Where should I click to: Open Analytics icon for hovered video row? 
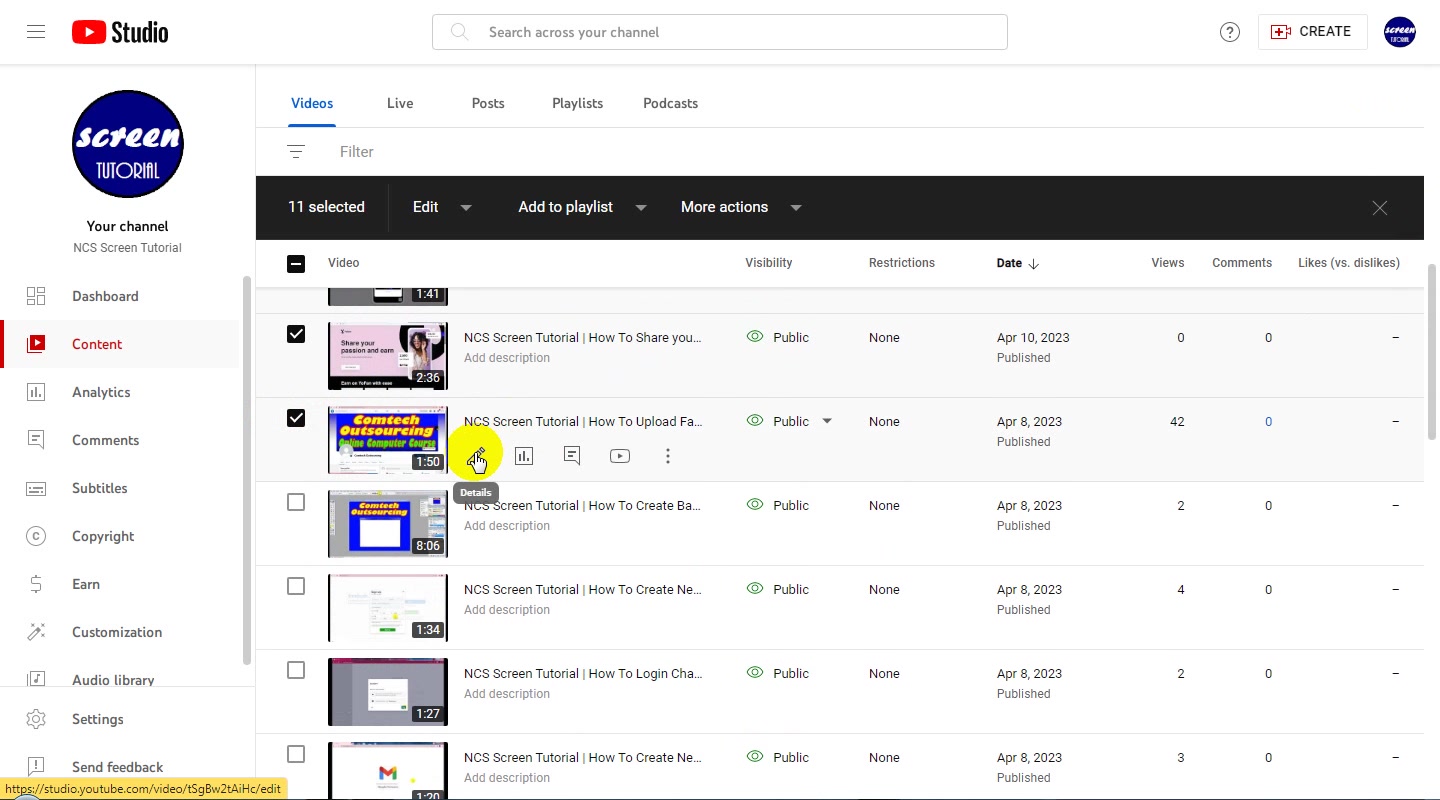pyautogui.click(x=524, y=456)
